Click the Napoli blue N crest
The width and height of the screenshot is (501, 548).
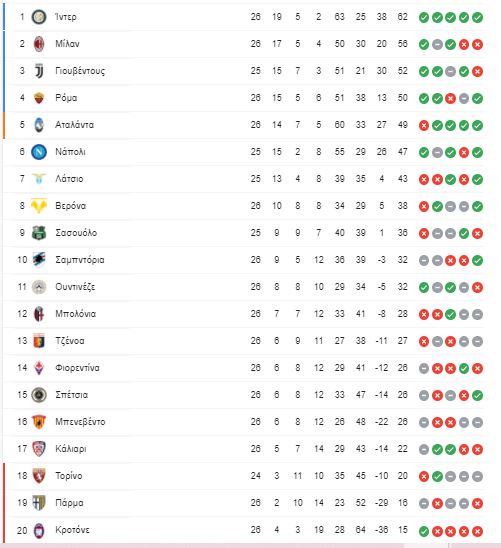[39, 152]
